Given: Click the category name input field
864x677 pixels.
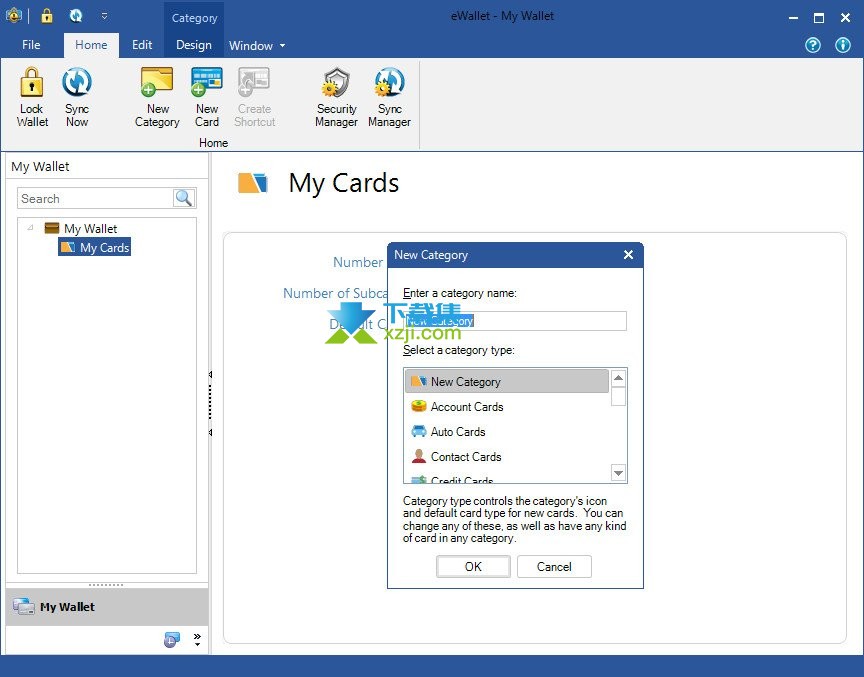Looking at the screenshot, I should tap(515, 321).
